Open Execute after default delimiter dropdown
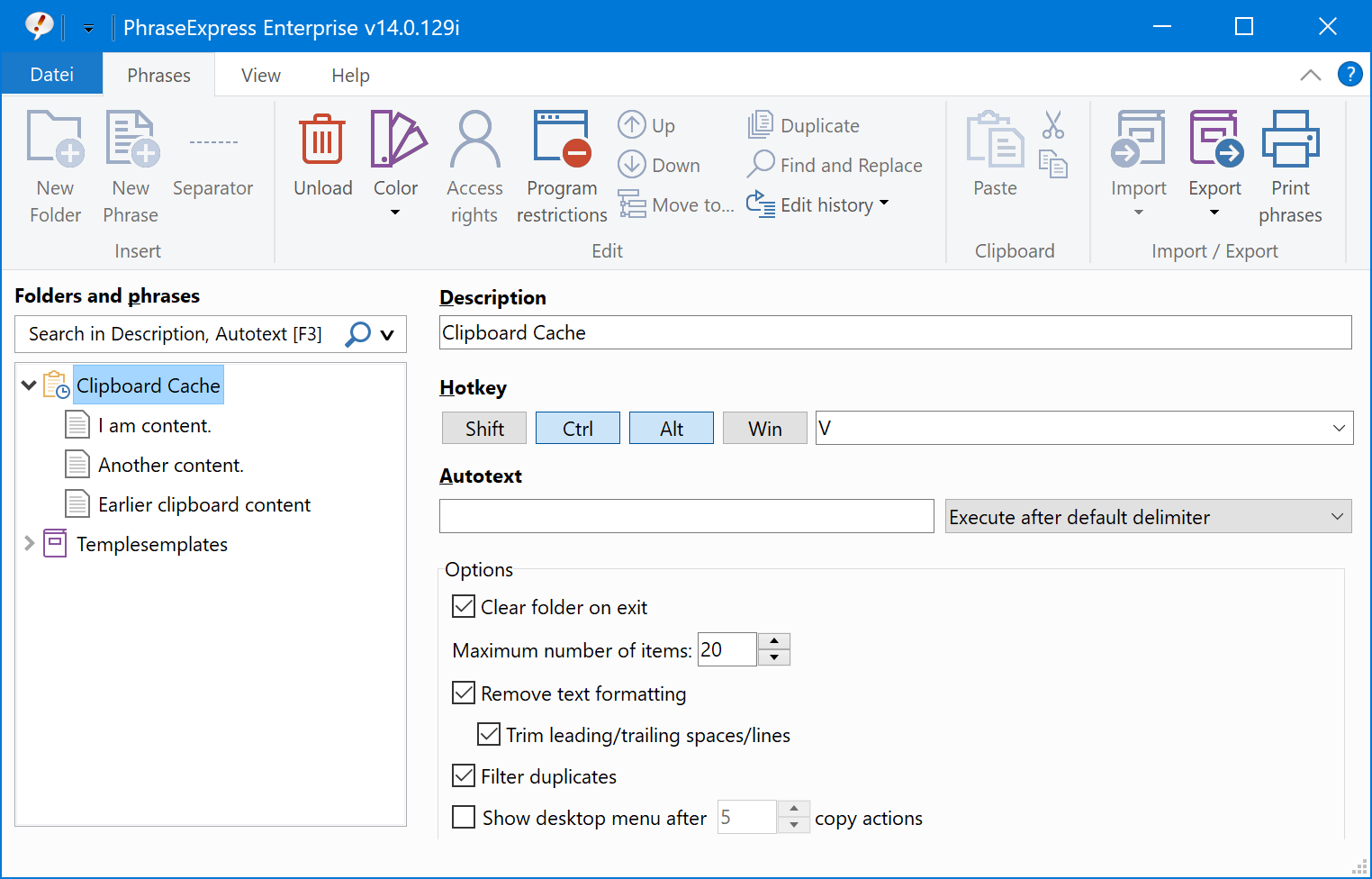Screen dimensions: 1372x879 [x=1149, y=516]
